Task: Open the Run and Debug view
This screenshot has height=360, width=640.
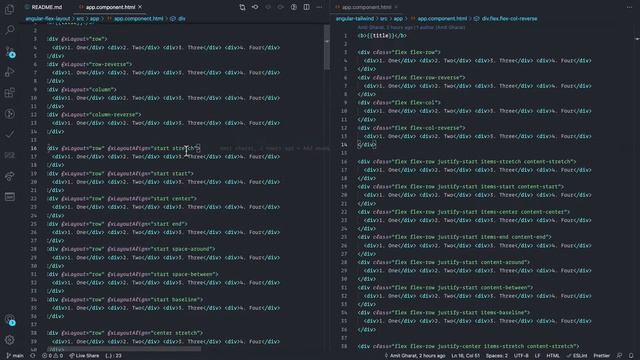Action: tap(10, 72)
